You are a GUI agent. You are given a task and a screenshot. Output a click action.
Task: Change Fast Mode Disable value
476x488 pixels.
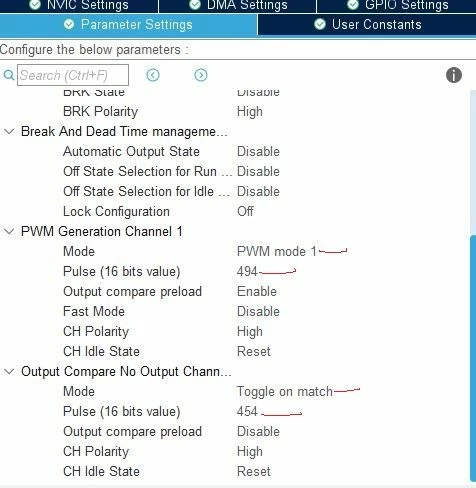pos(258,311)
